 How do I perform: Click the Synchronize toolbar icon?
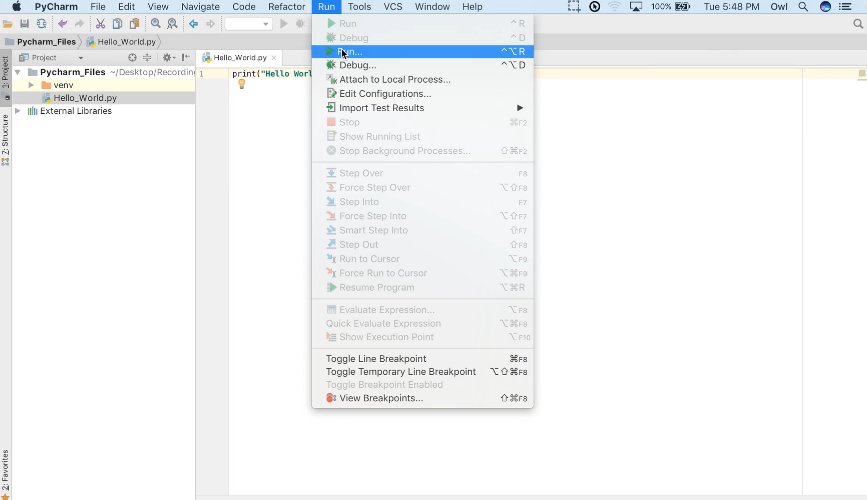coord(41,24)
